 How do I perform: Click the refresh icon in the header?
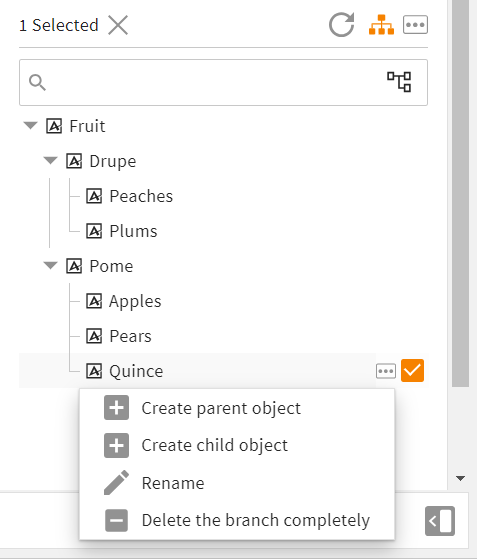pyautogui.click(x=342, y=25)
